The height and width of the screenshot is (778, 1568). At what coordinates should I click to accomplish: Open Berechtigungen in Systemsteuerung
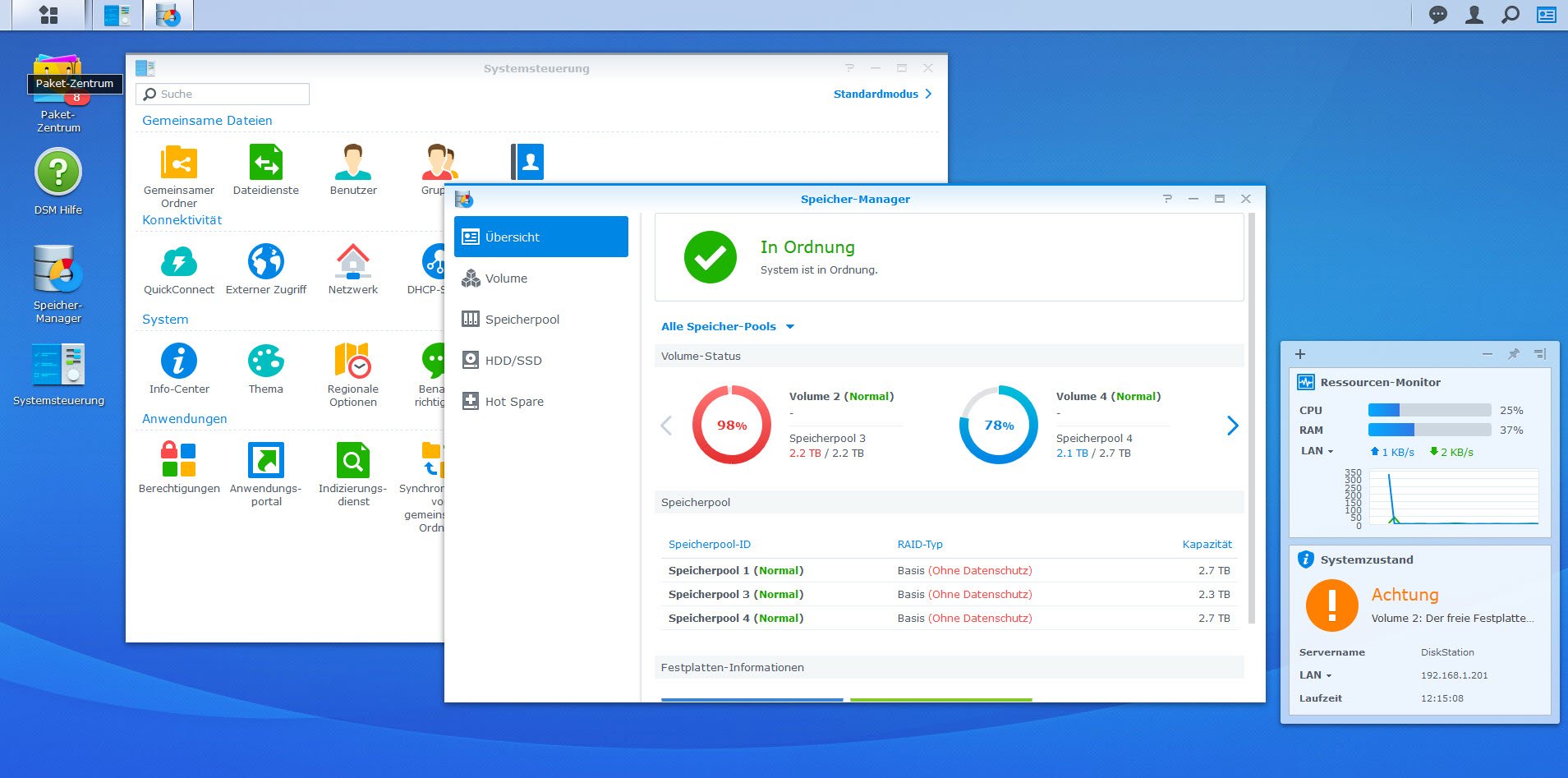coord(179,468)
